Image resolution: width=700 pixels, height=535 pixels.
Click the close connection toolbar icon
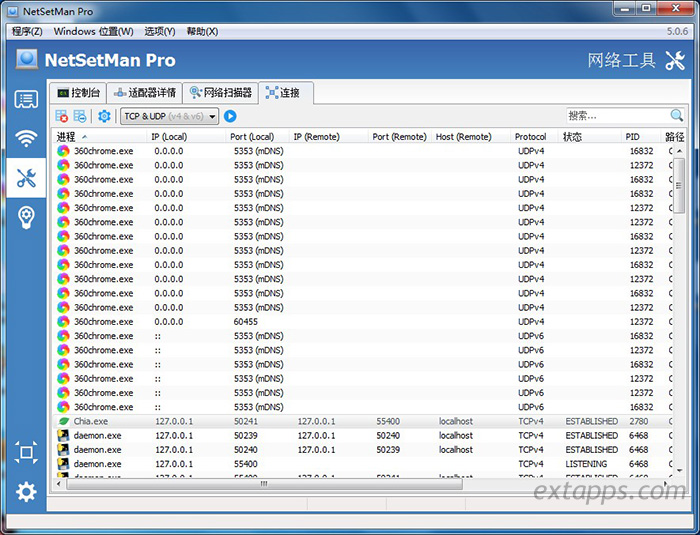coord(62,116)
